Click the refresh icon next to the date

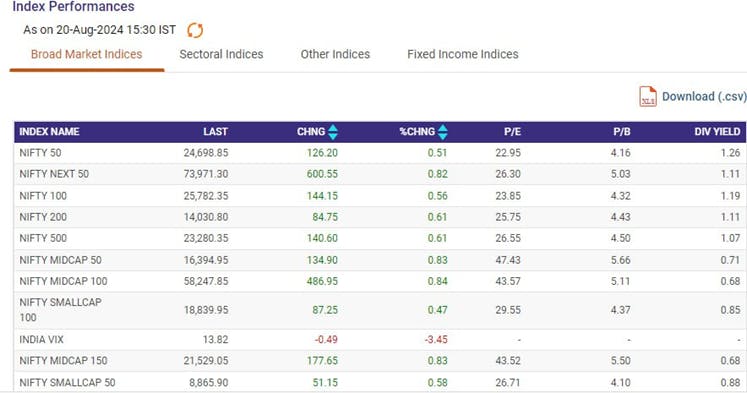(195, 30)
